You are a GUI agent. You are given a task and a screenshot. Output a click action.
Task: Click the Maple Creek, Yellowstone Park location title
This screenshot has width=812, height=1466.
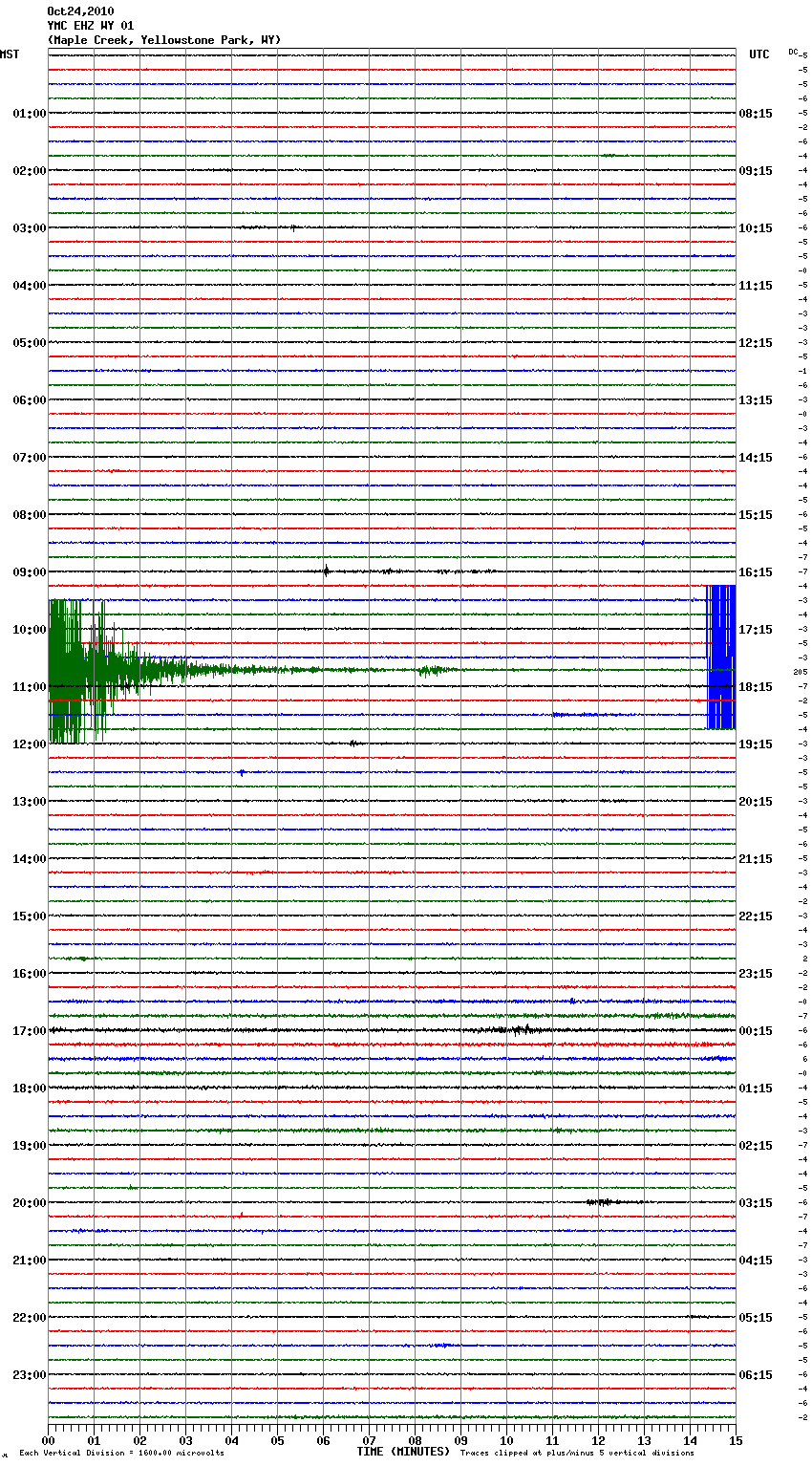coord(164,40)
